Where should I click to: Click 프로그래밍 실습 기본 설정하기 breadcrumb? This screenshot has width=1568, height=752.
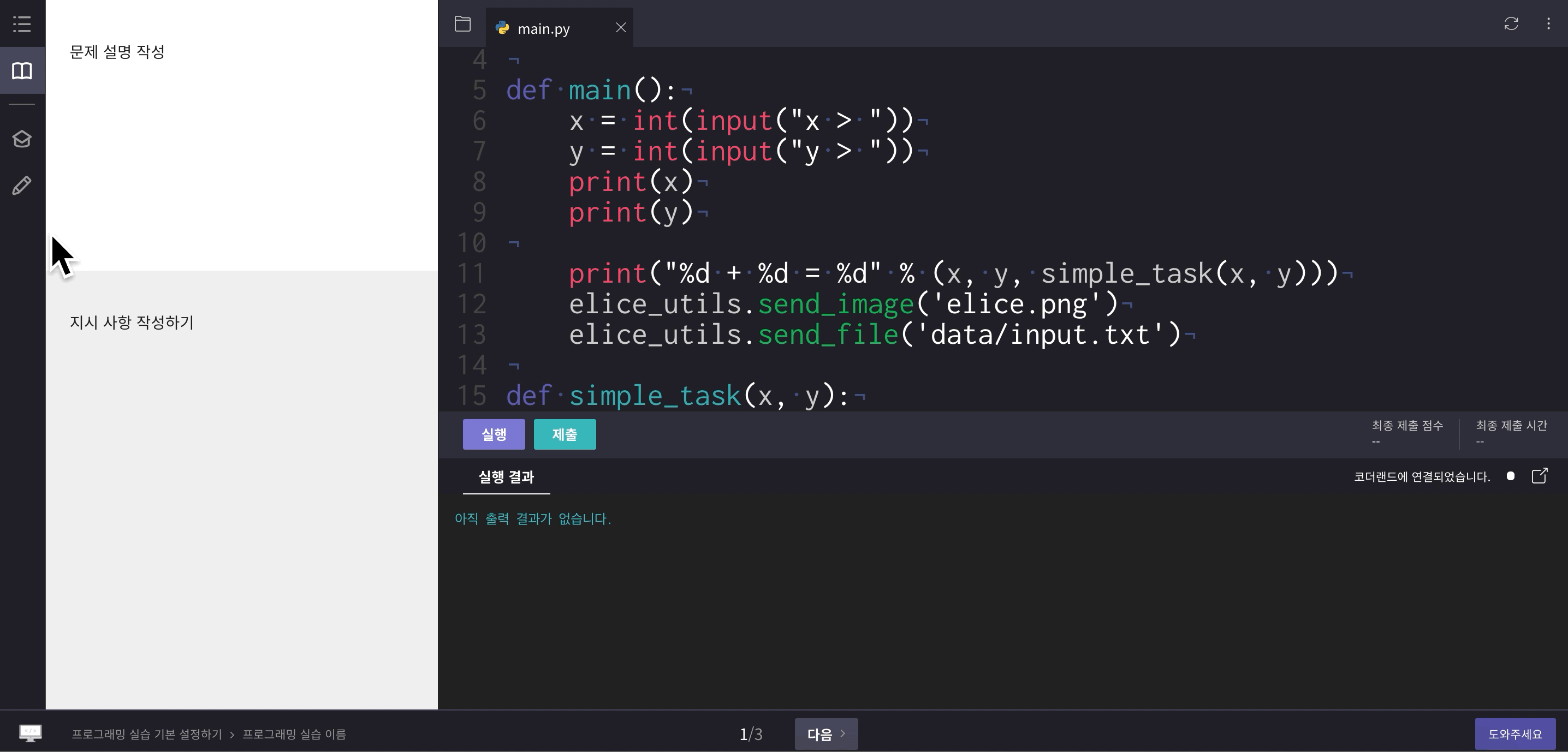click(147, 735)
